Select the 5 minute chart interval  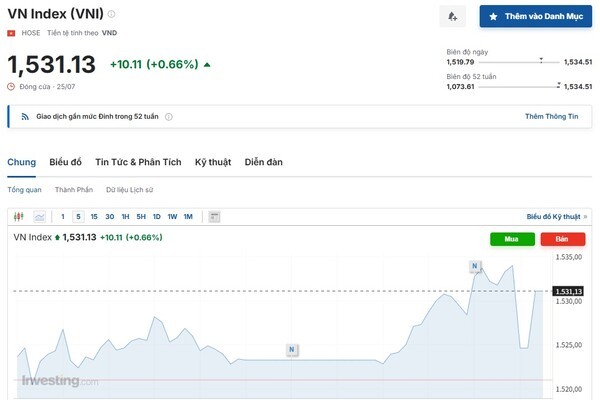[78, 217]
